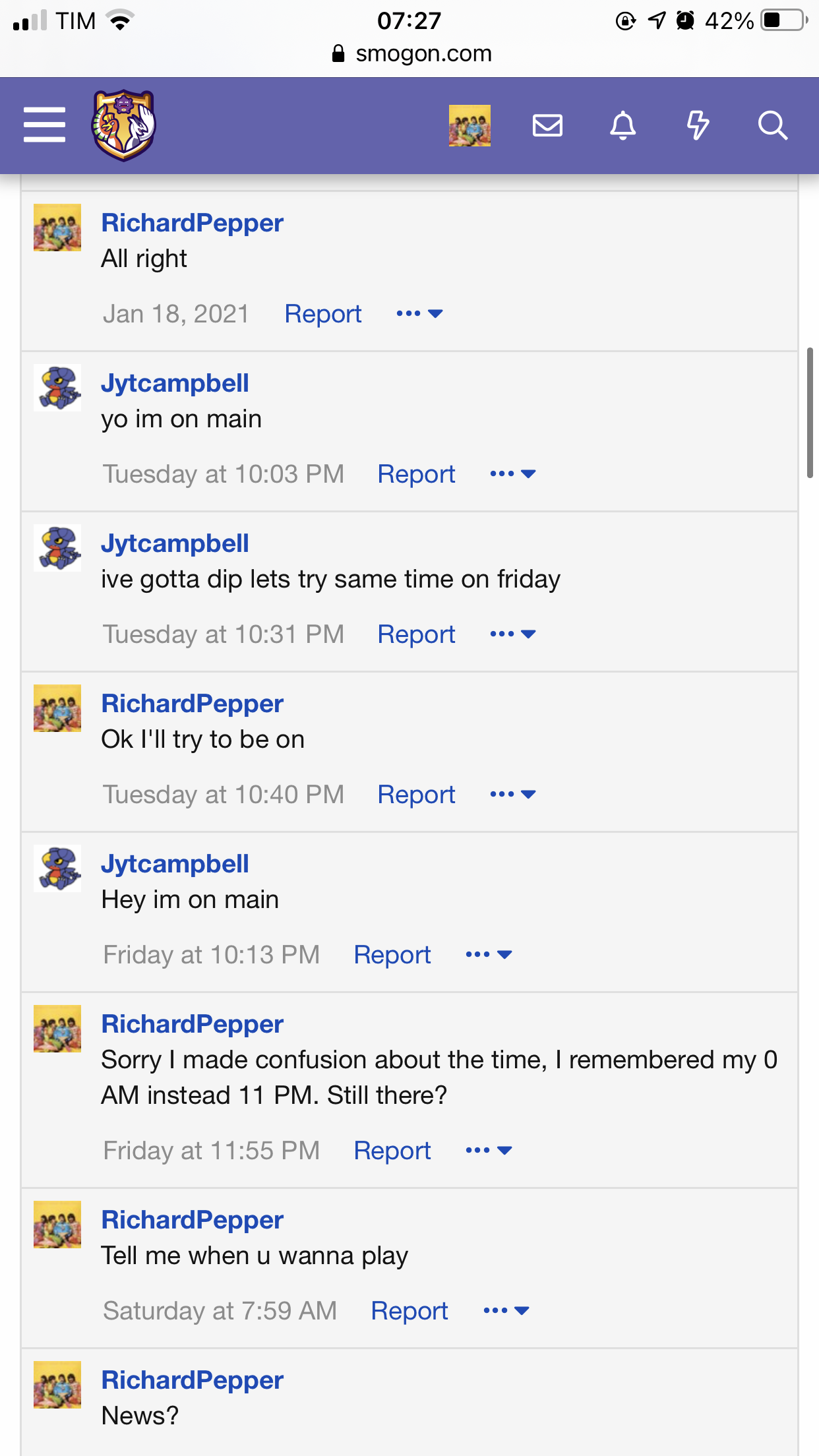Report the 'Hey im on main' message

[x=392, y=955]
